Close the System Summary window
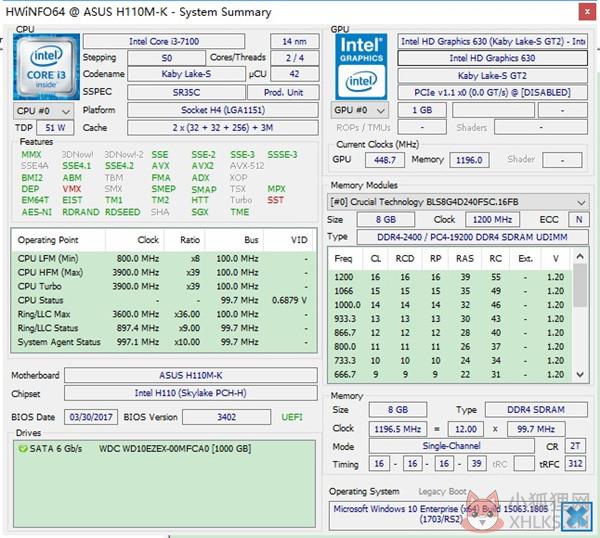 (587, 12)
